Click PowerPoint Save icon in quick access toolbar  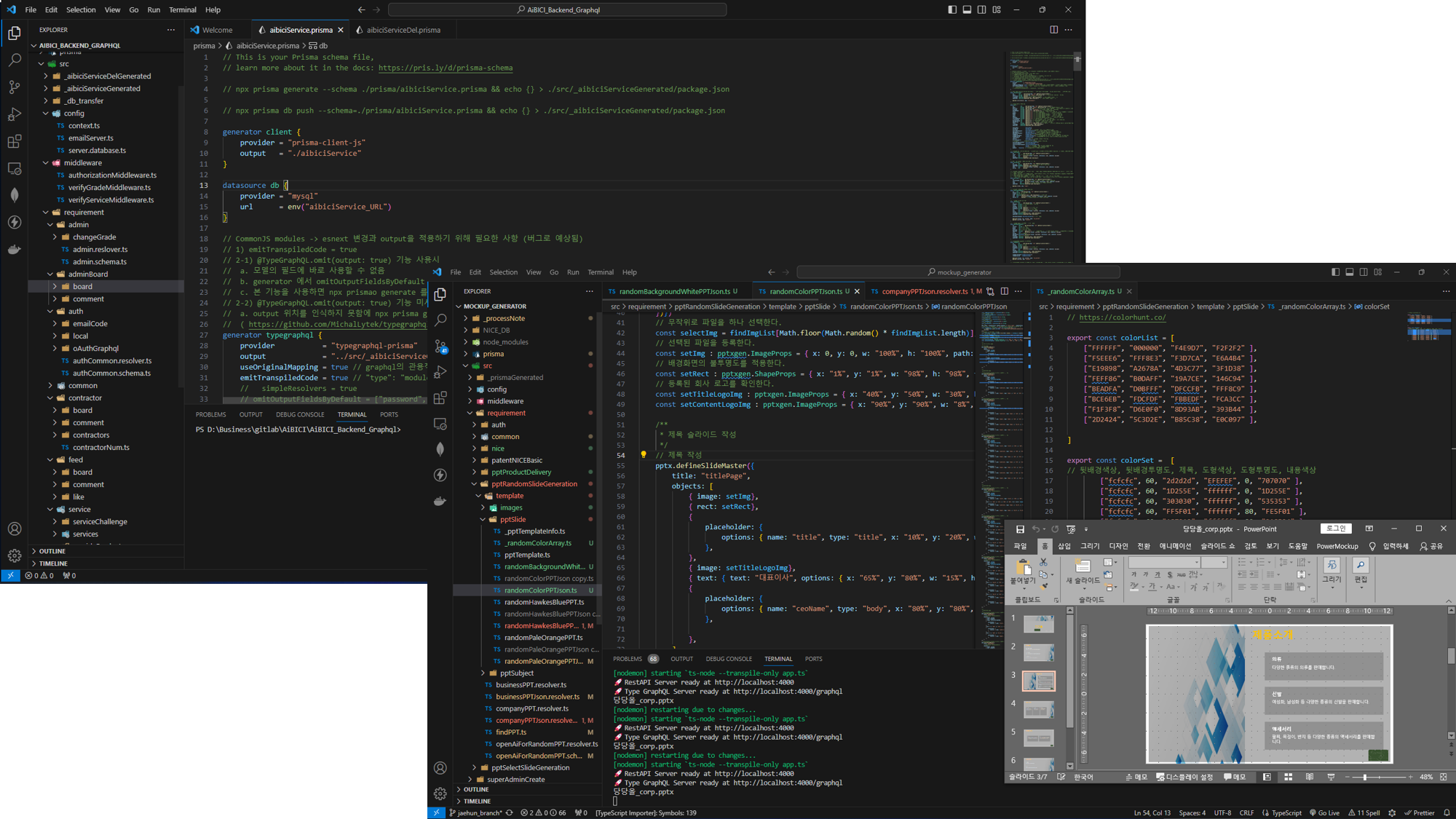1020,529
